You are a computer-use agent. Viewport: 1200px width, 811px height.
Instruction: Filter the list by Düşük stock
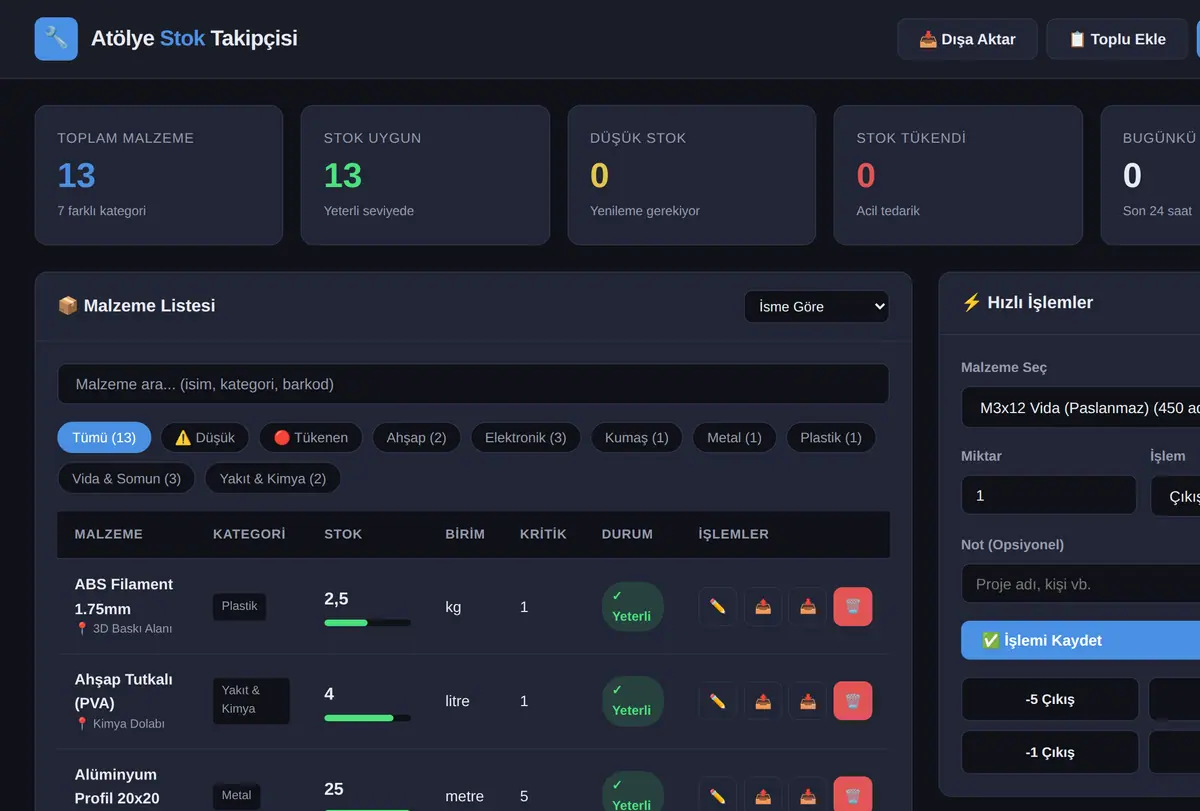205,437
